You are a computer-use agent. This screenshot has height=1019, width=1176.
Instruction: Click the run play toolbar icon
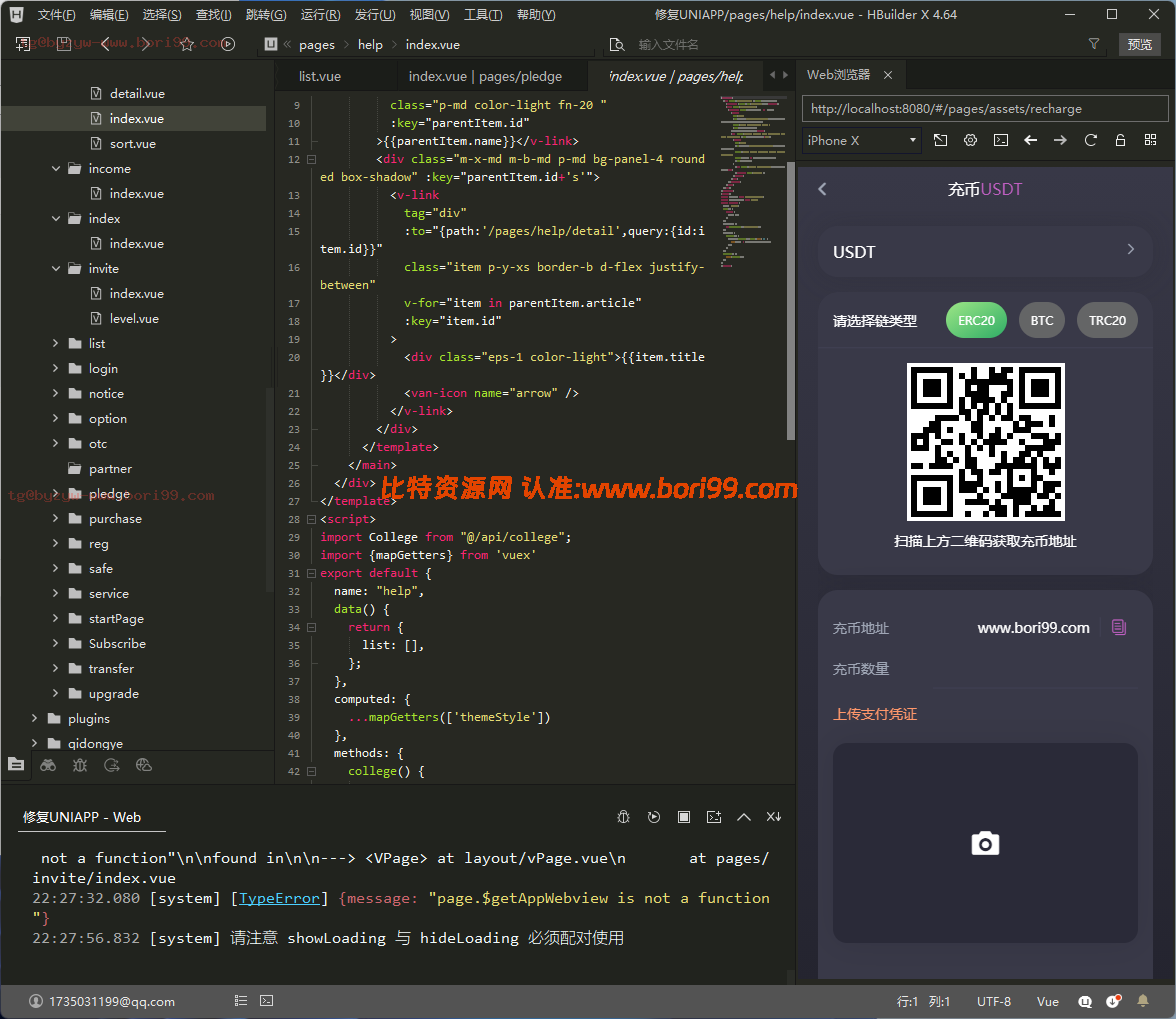point(229,44)
